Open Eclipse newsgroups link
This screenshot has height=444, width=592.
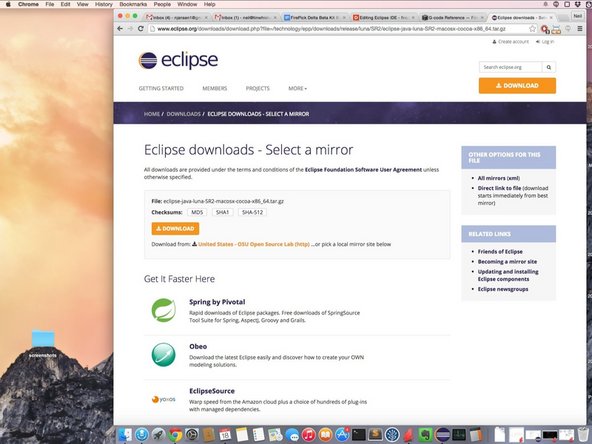(x=503, y=289)
